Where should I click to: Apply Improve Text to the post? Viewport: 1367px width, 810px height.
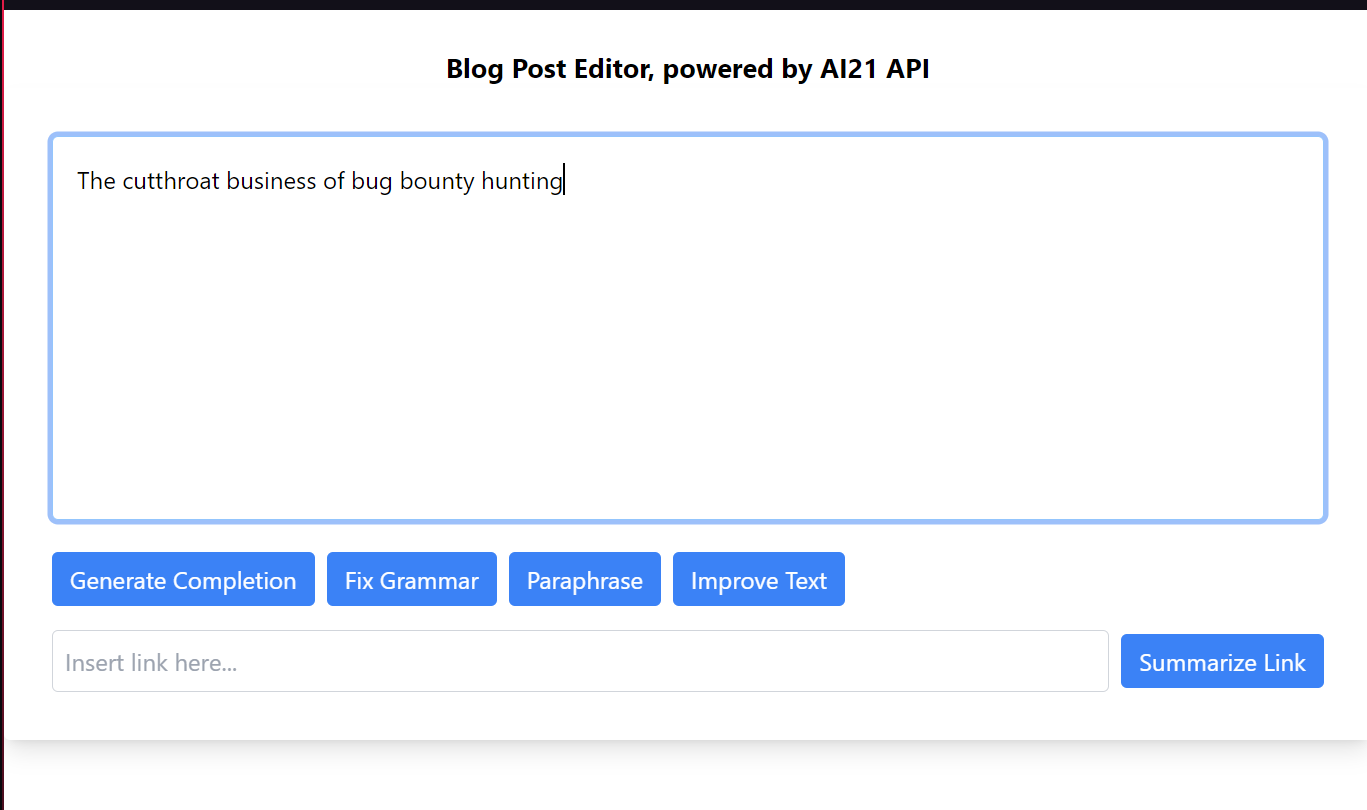click(x=759, y=579)
